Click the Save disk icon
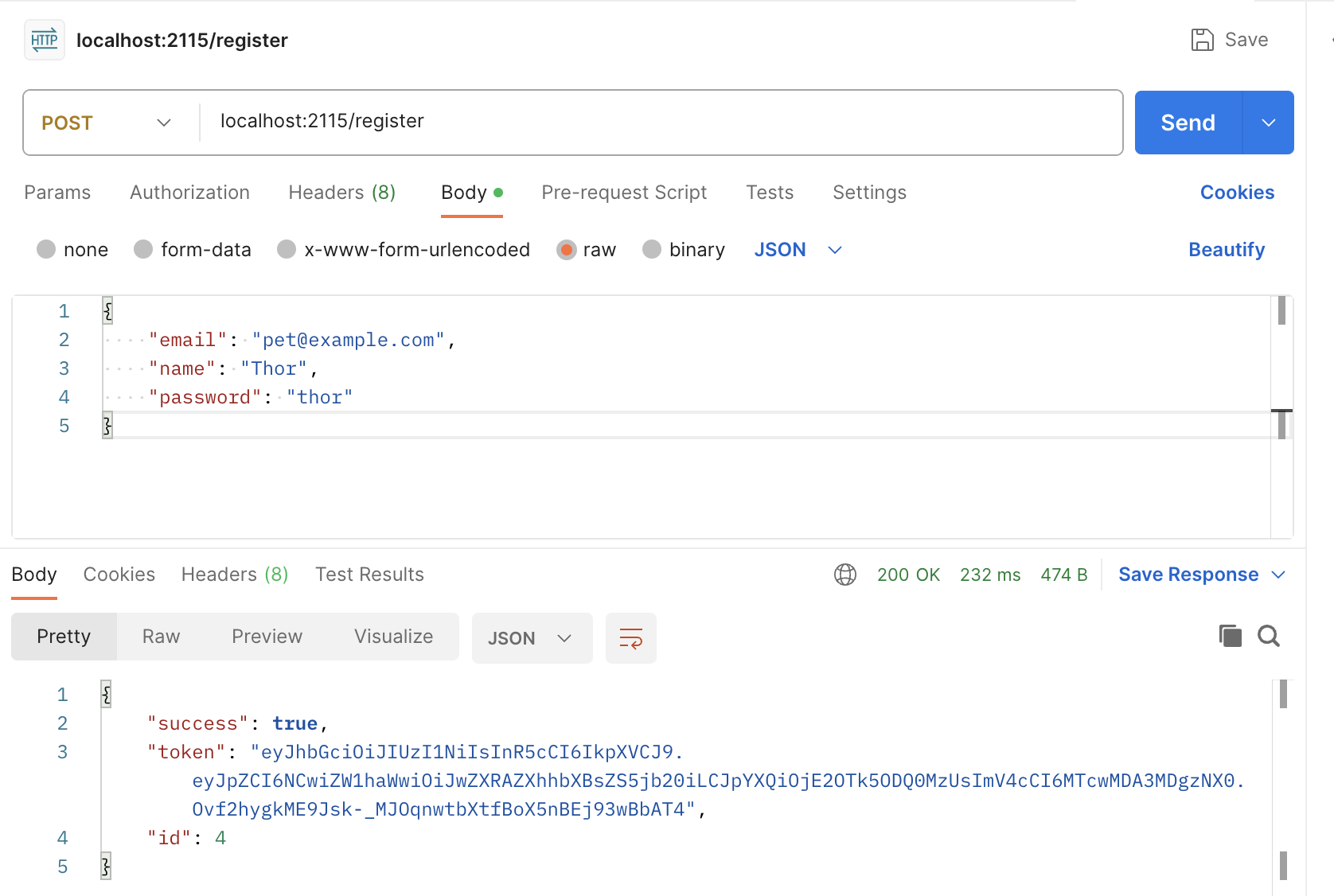The height and width of the screenshot is (896, 1334). [x=1202, y=40]
